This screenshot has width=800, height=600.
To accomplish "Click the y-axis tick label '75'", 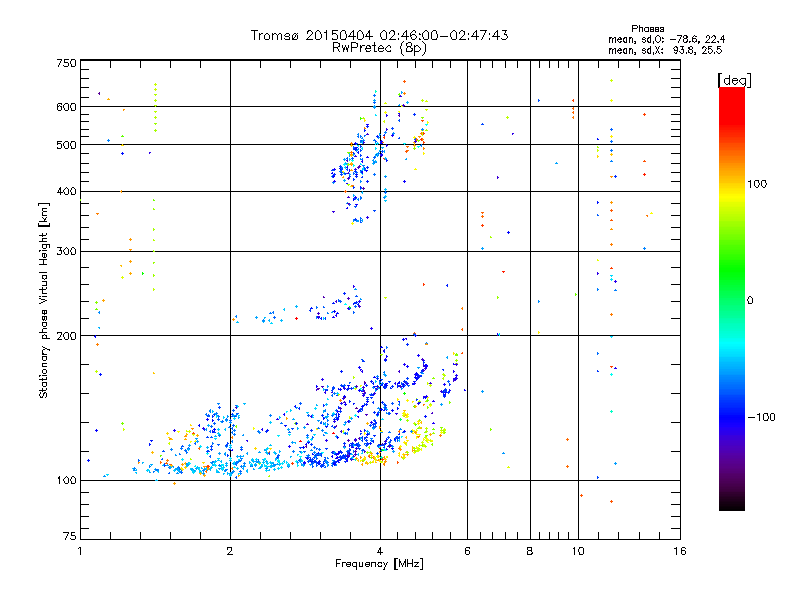I will tap(70, 536).
